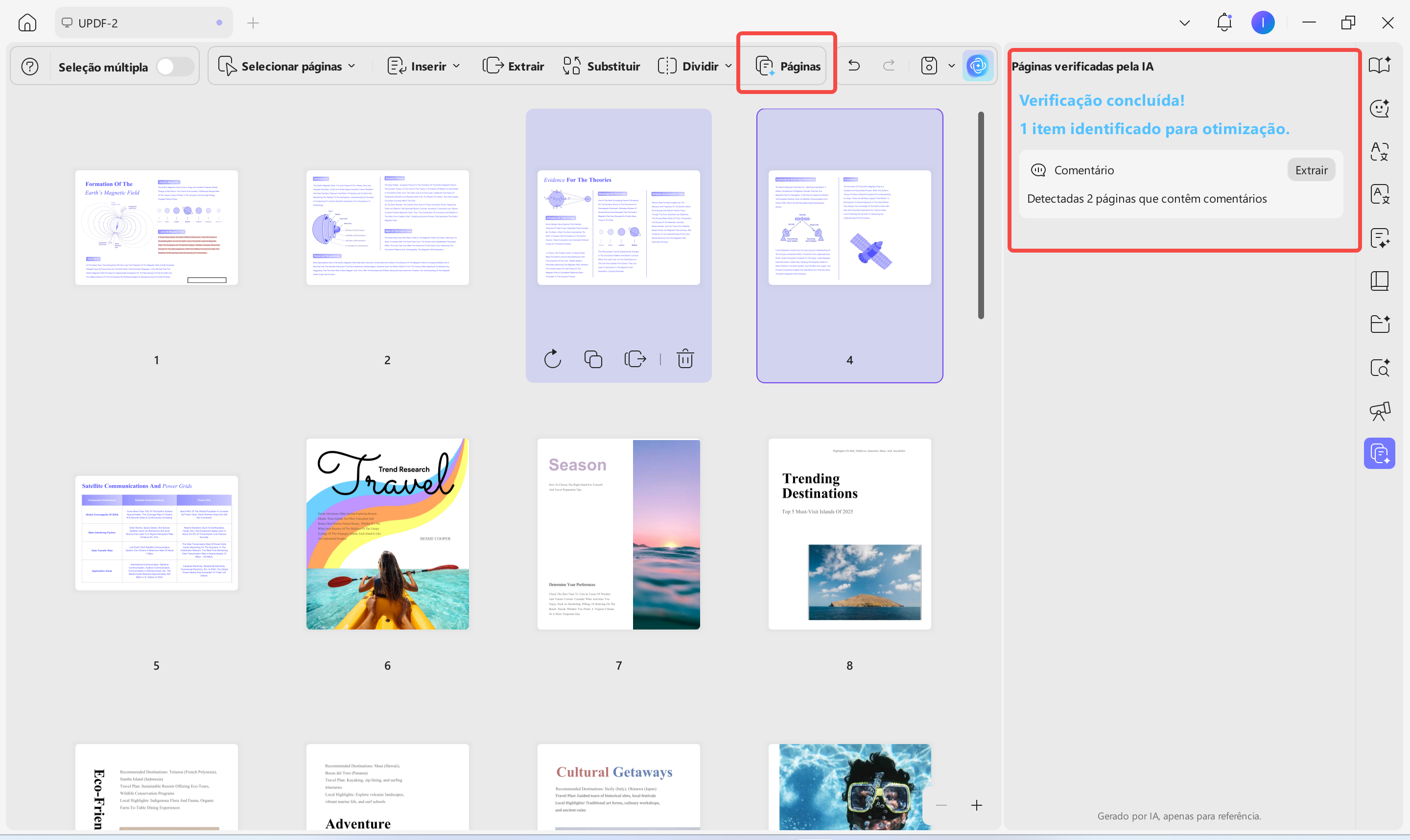The image size is (1410, 840).
Task: Click the extract page icon on page 3
Action: pos(635,359)
